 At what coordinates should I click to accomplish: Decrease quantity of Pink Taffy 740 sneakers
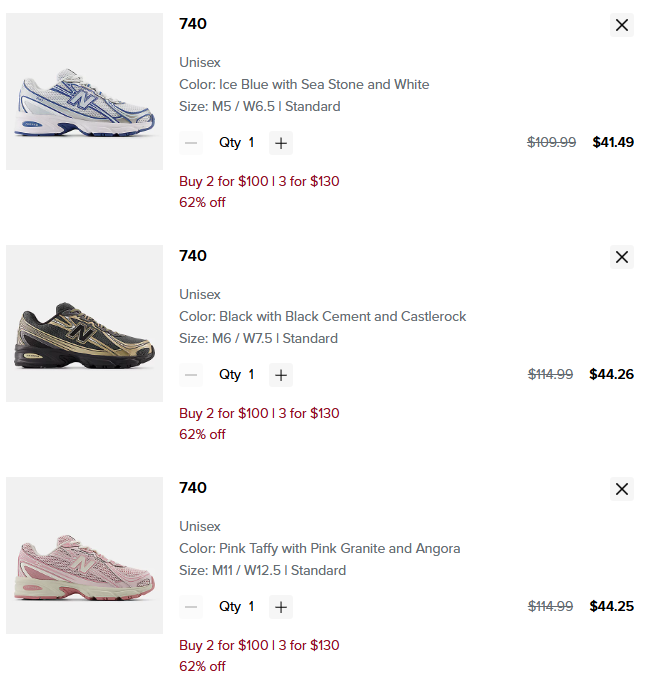(x=191, y=607)
